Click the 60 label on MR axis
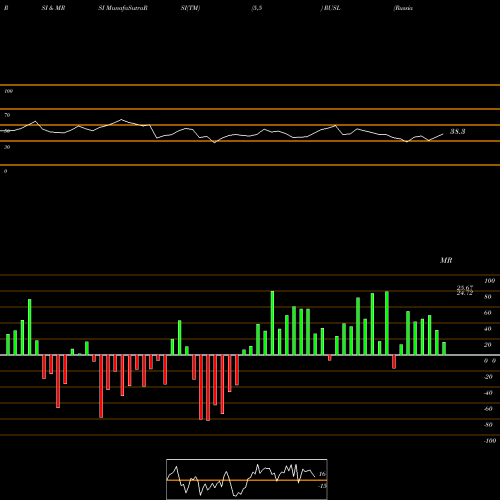 [487, 313]
